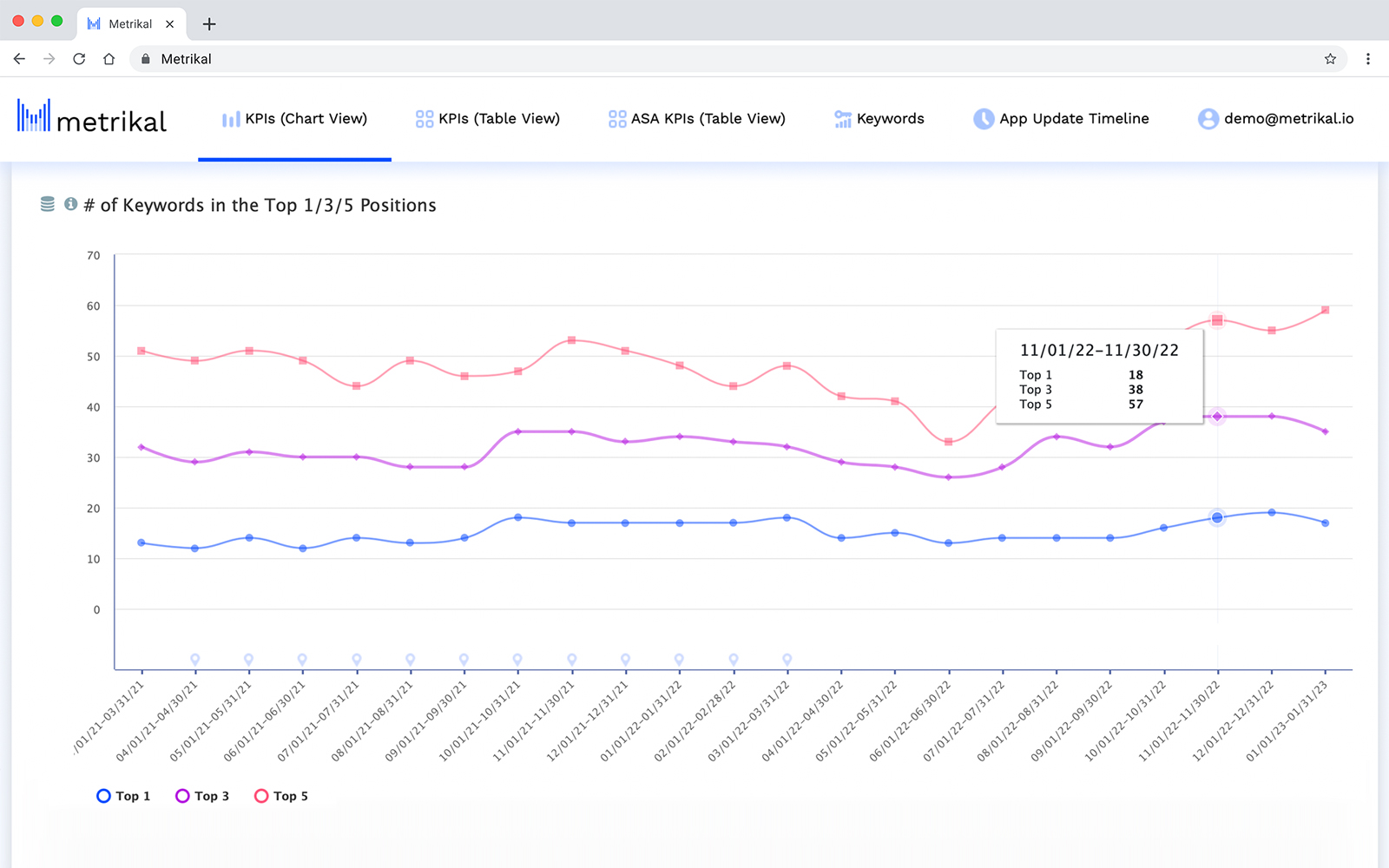Click highlighted Top 3 point for 11/01/22-11/30/22
Screen dimensions: 1389x868
coord(1217,417)
